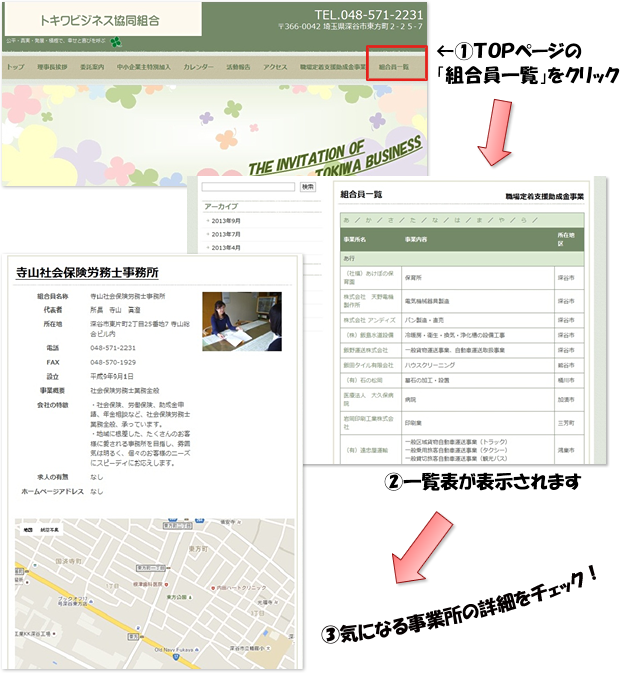Jump to the や index in the member list
Viewport: 620px width, 673px height.
point(502,220)
